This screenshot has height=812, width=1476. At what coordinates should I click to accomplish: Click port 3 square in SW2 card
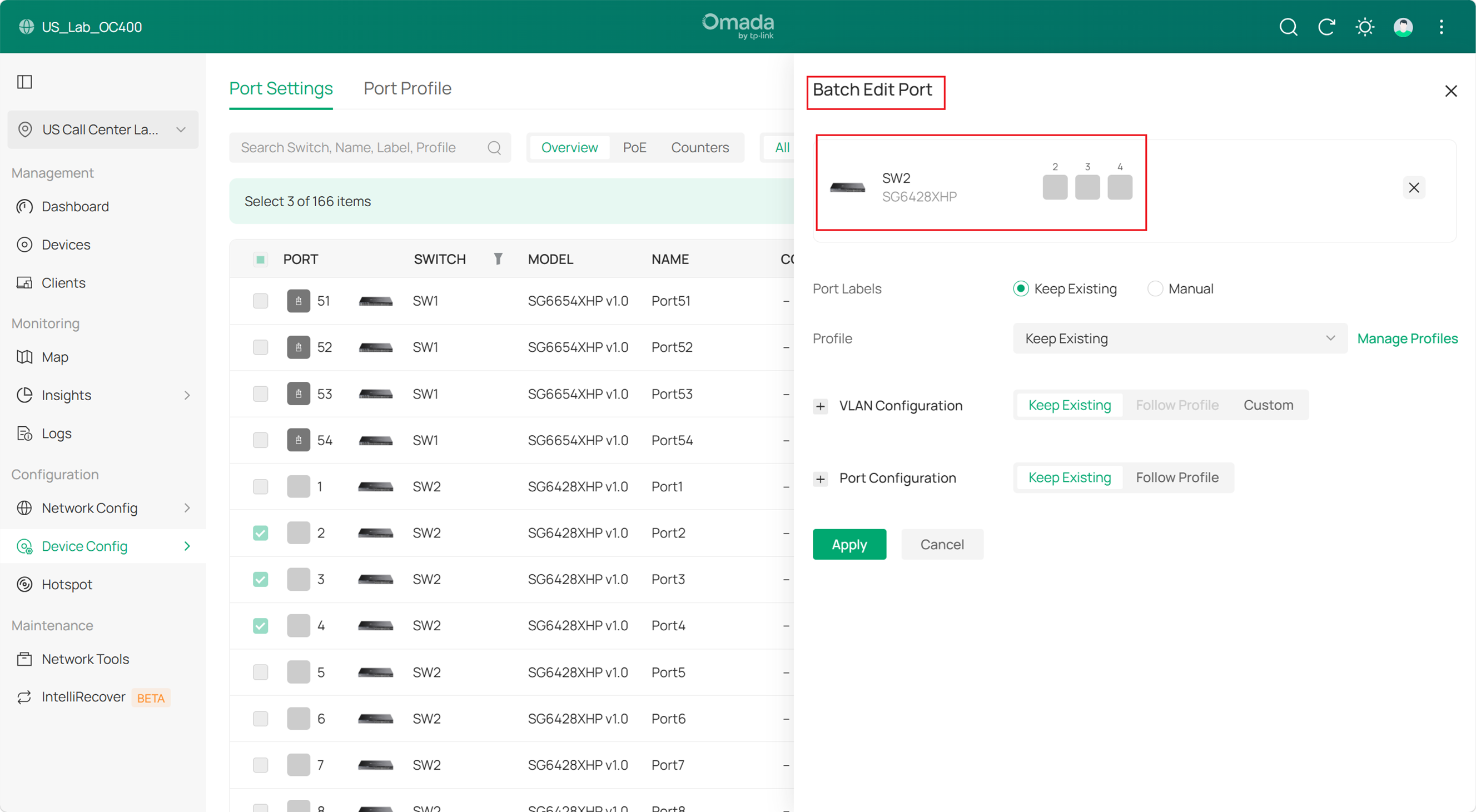(x=1087, y=187)
